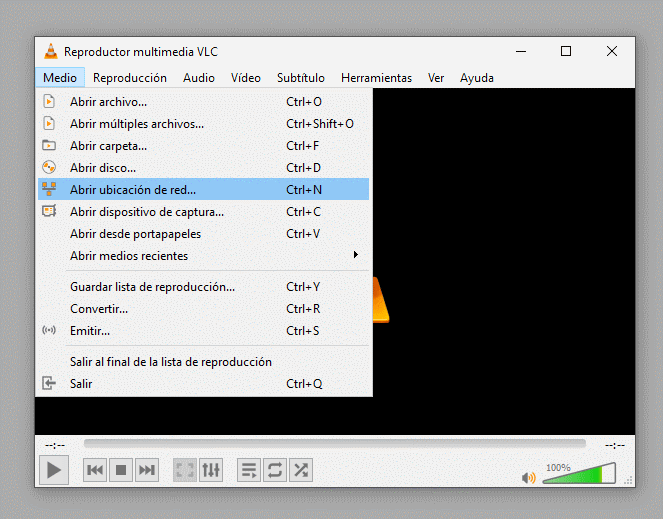Viewport: 663px width, 519px height.
Task: Open the Reproducción menu
Action: (x=130, y=78)
